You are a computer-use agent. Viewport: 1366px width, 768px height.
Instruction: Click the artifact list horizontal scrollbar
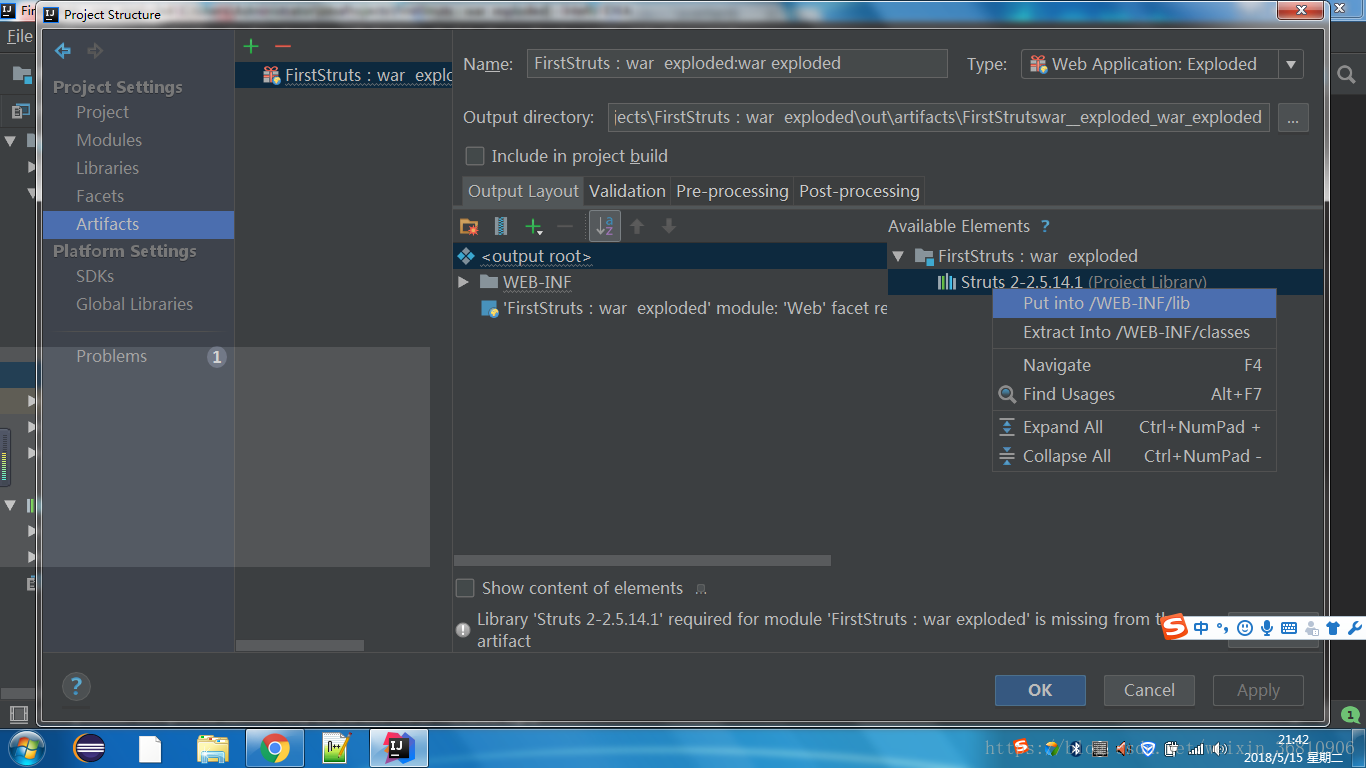300,646
